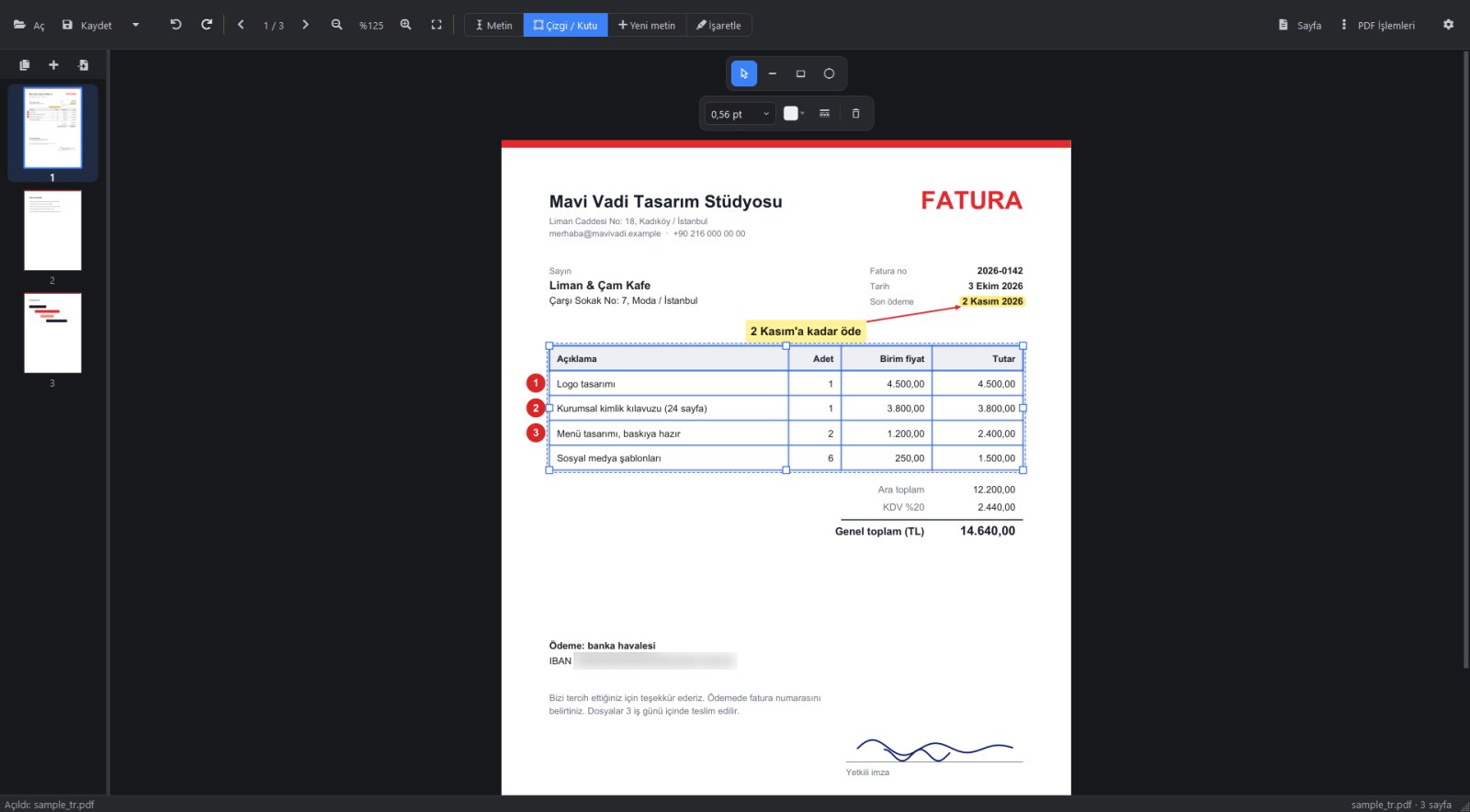
Task: Toggle fullscreen view
Action: click(436, 25)
